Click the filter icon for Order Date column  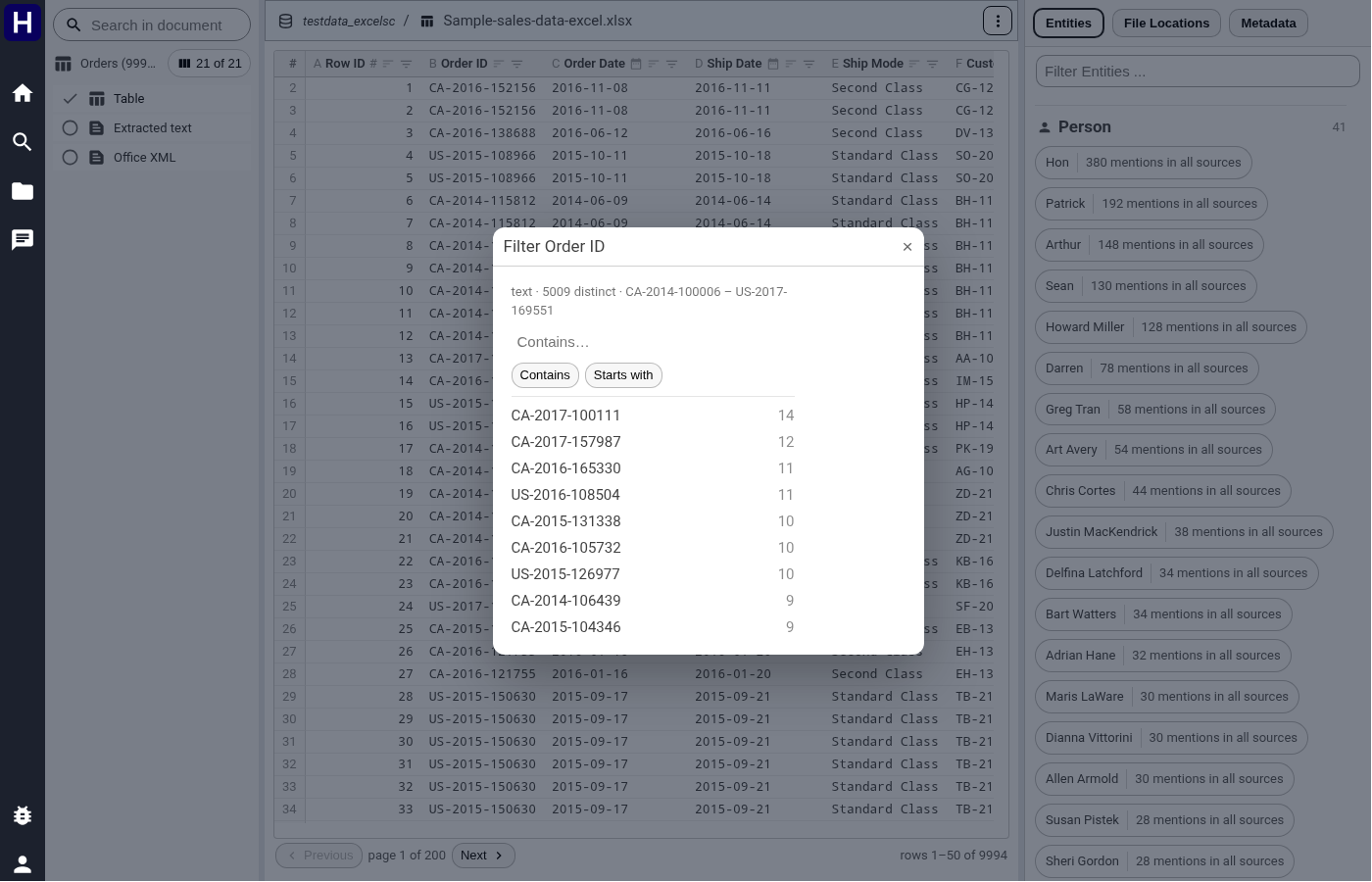click(x=671, y=64)
